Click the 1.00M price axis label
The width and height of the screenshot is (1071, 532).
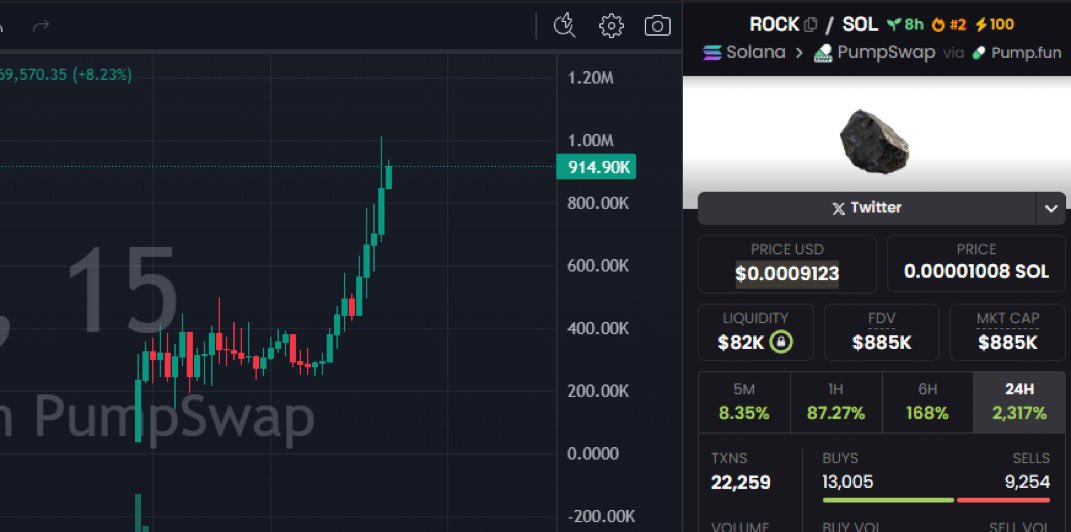pos(591,141)
